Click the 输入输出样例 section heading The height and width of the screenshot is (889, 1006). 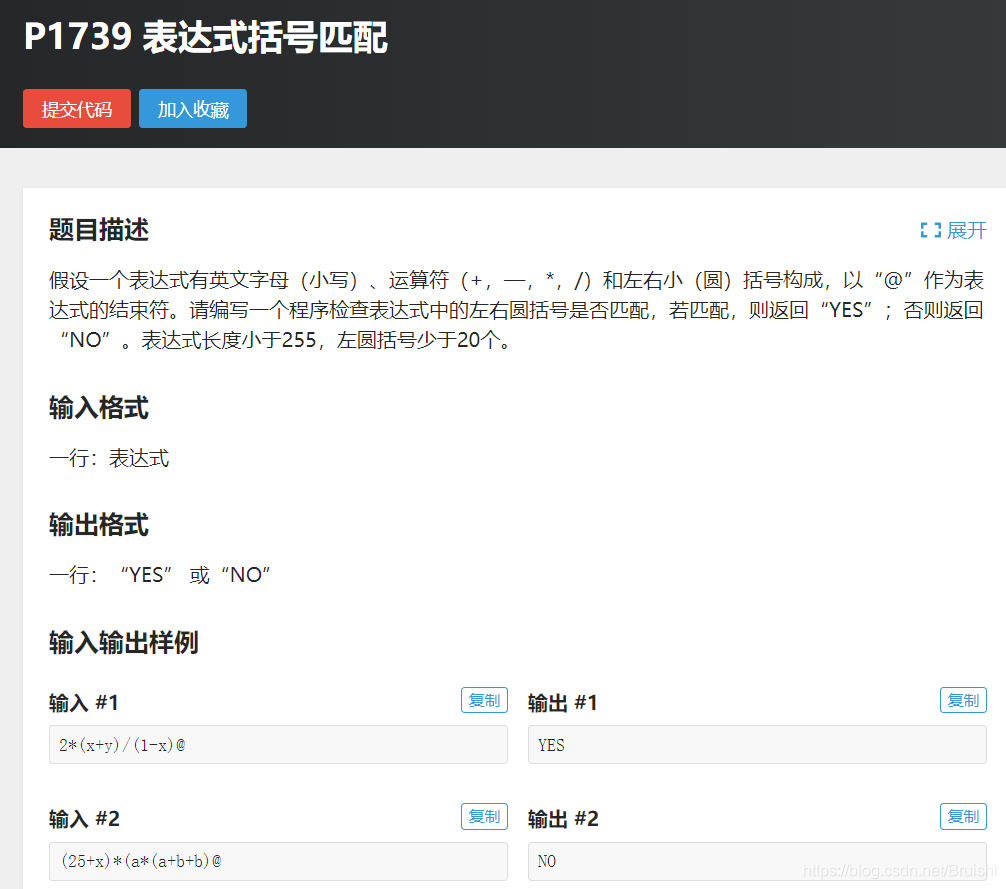pos(124,643)
